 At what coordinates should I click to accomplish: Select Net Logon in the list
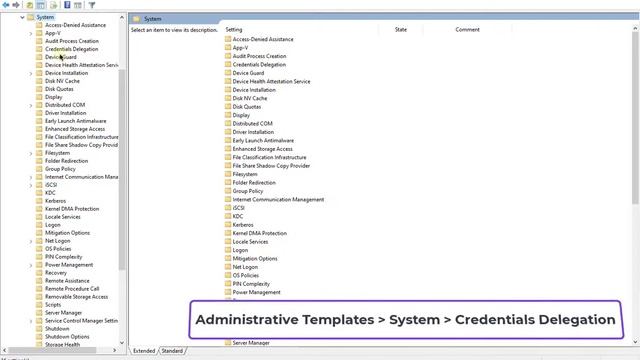tap(245, 267)
